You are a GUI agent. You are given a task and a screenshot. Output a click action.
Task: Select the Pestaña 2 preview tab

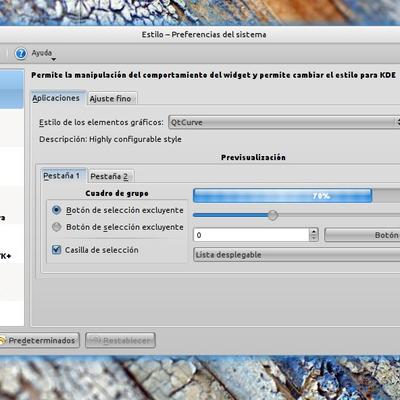point(110,176)
